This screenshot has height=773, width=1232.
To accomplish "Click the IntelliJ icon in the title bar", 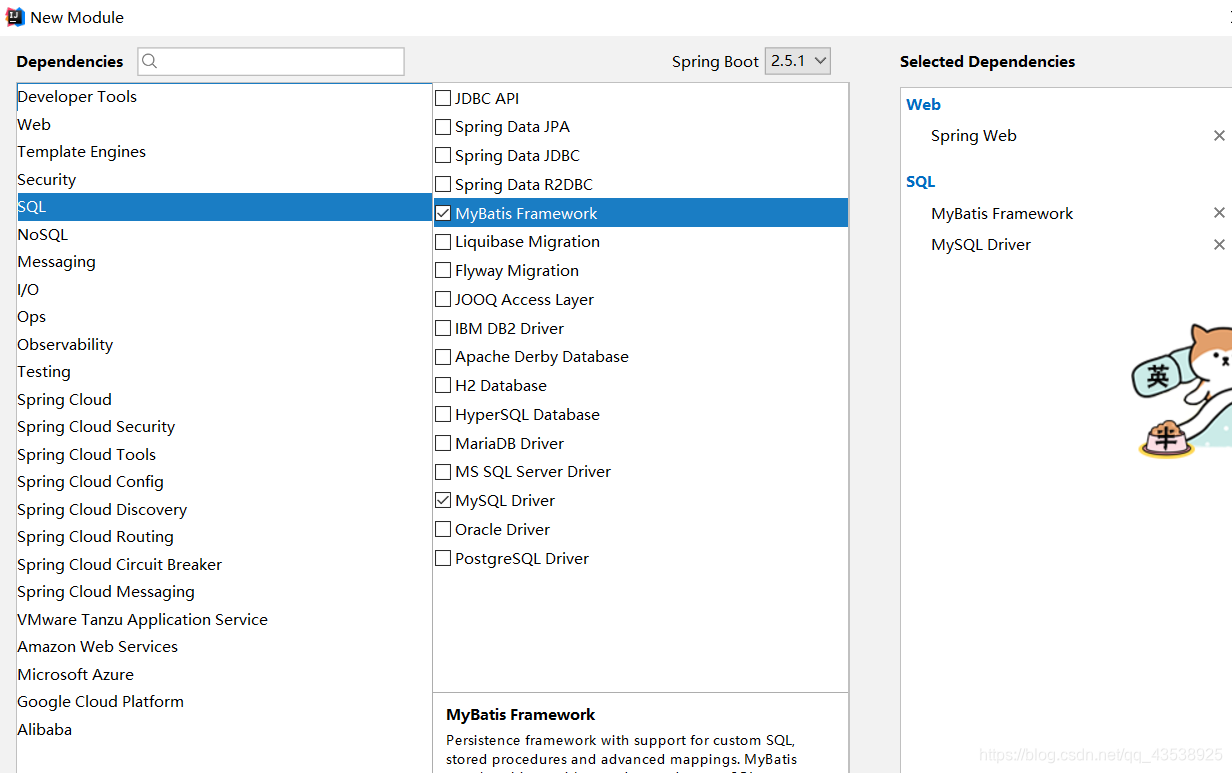I will 15,16.
